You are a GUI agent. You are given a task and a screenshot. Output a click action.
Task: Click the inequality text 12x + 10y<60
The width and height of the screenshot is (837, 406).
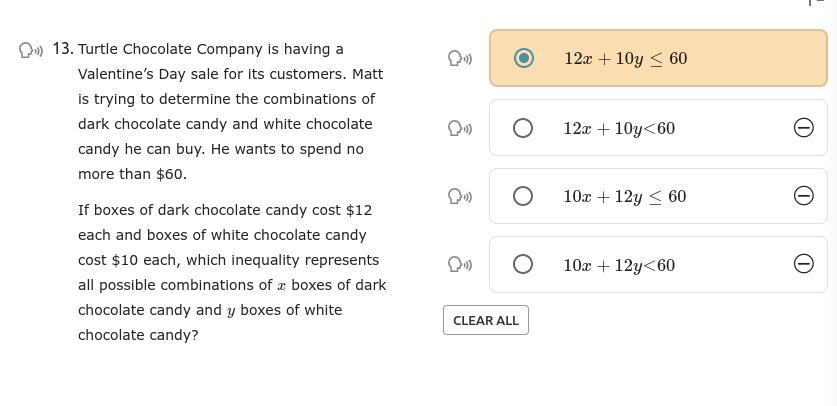[619, 128]
